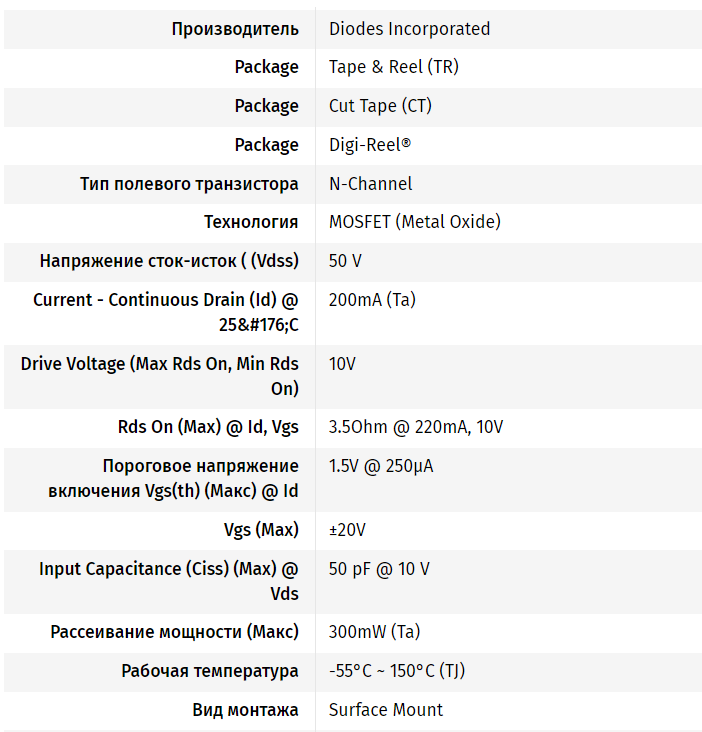Image resolution: width=702 pixels, height=732 pixels.
Task: Click the Cut Tape (CT) package value
Action: tap(380, 106)
